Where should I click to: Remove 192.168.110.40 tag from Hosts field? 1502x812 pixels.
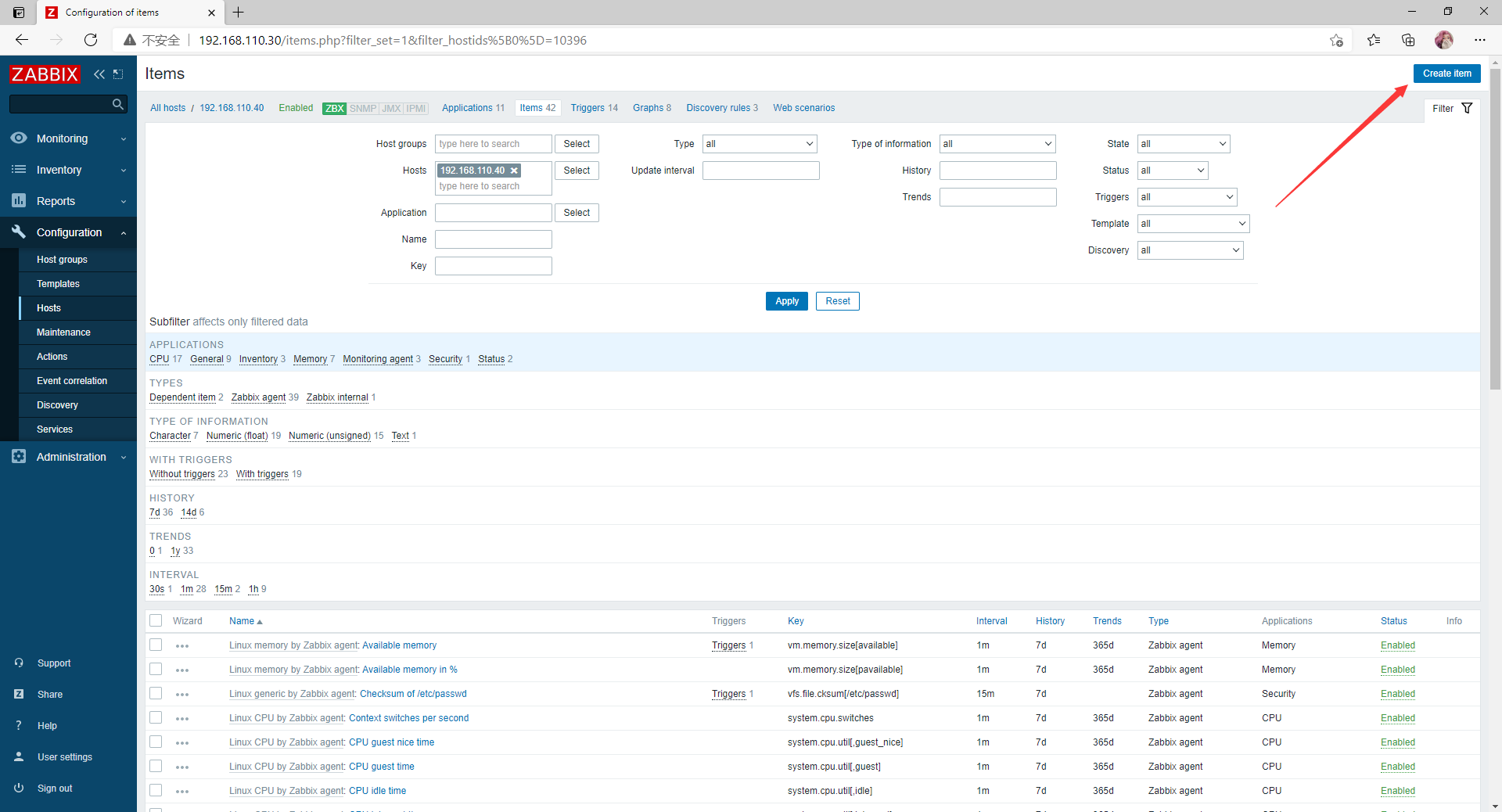click(x=514, y=171)
